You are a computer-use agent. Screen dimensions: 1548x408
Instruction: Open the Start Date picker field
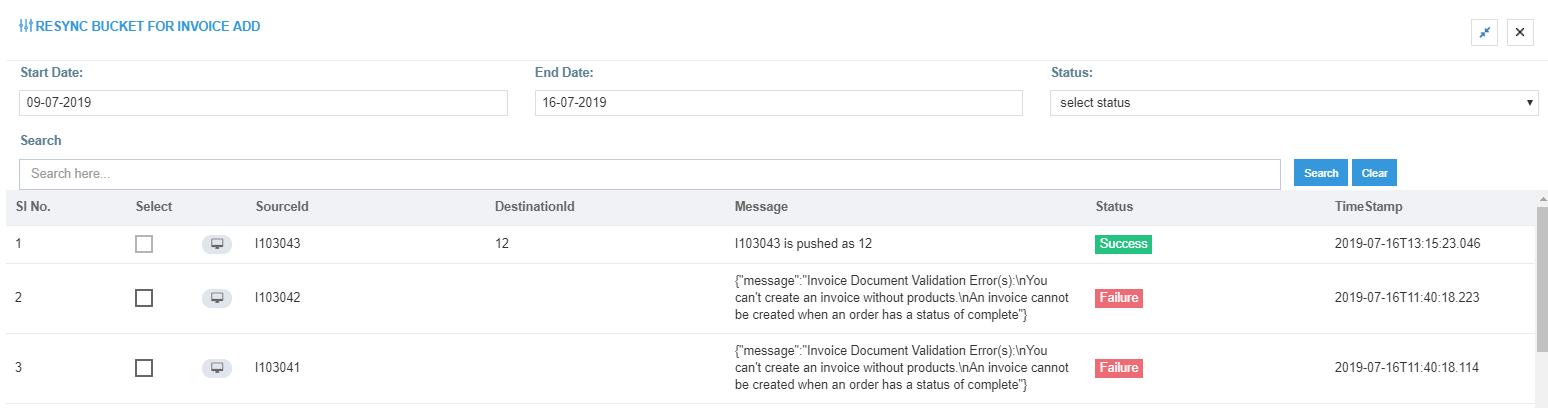pos(263,103)
